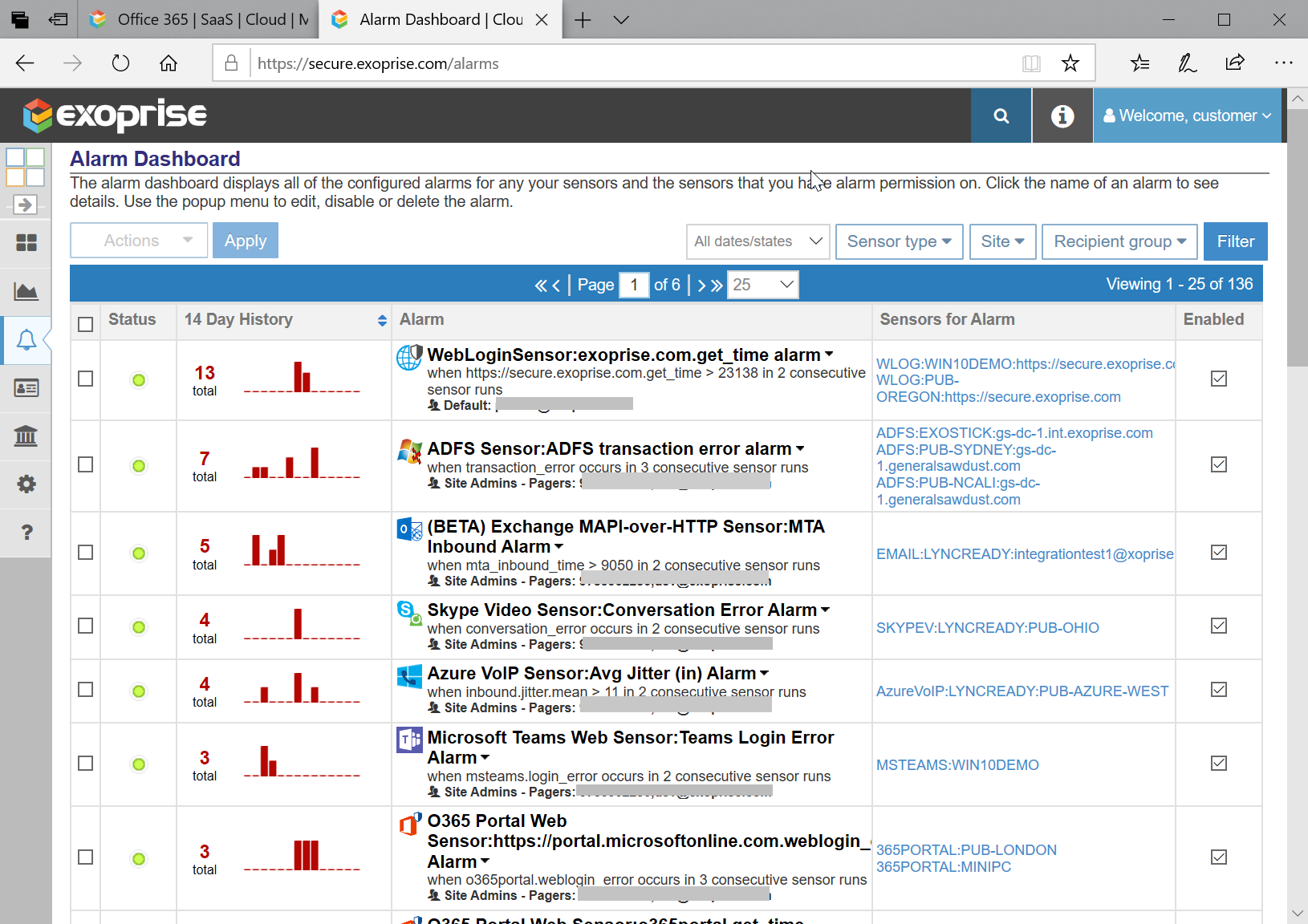Click the Microsoft Teams sensor icon
Viewport: 1308px width, 924px height.
409,740
